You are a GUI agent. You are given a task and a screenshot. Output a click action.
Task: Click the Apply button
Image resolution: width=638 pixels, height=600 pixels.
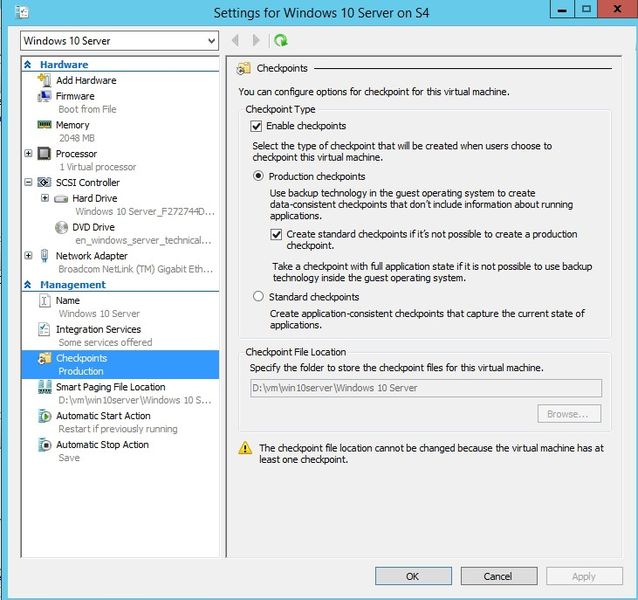pyautogui.click(x=584, y=576)
